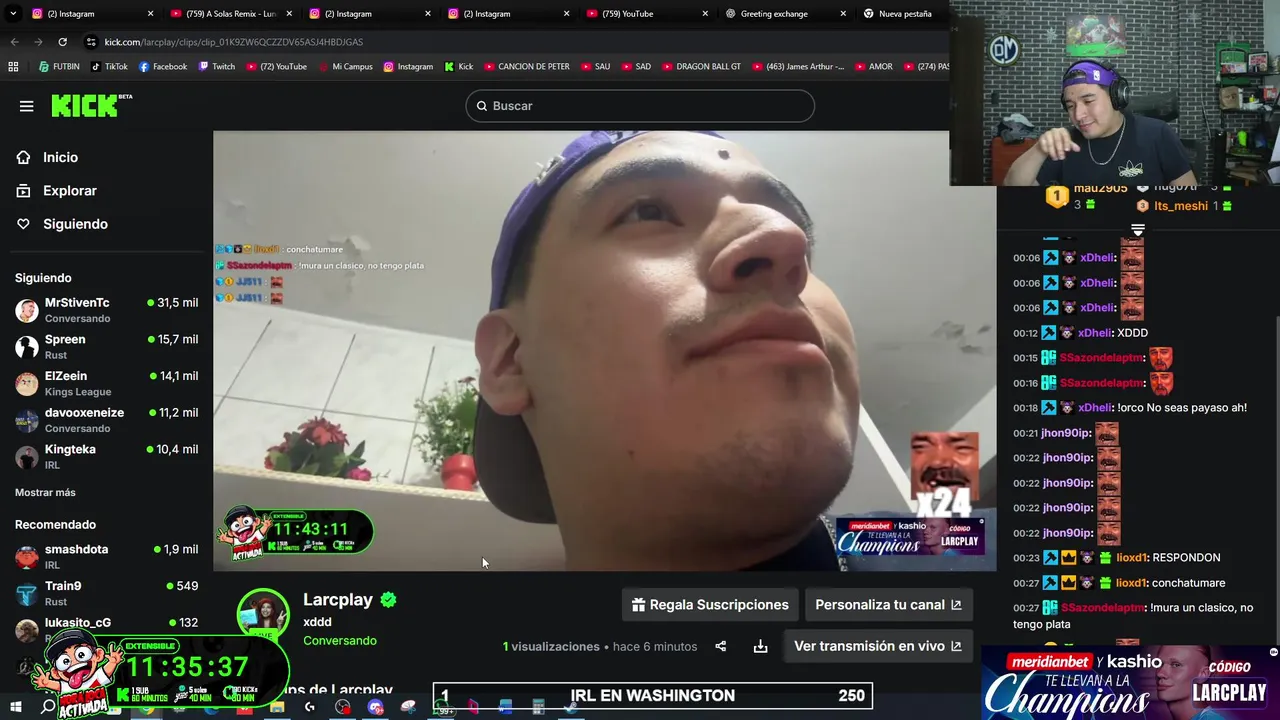Open the Windows Start button
Image resolution: width=1280 pixels, height=720 pixels.
click(15, 707)
